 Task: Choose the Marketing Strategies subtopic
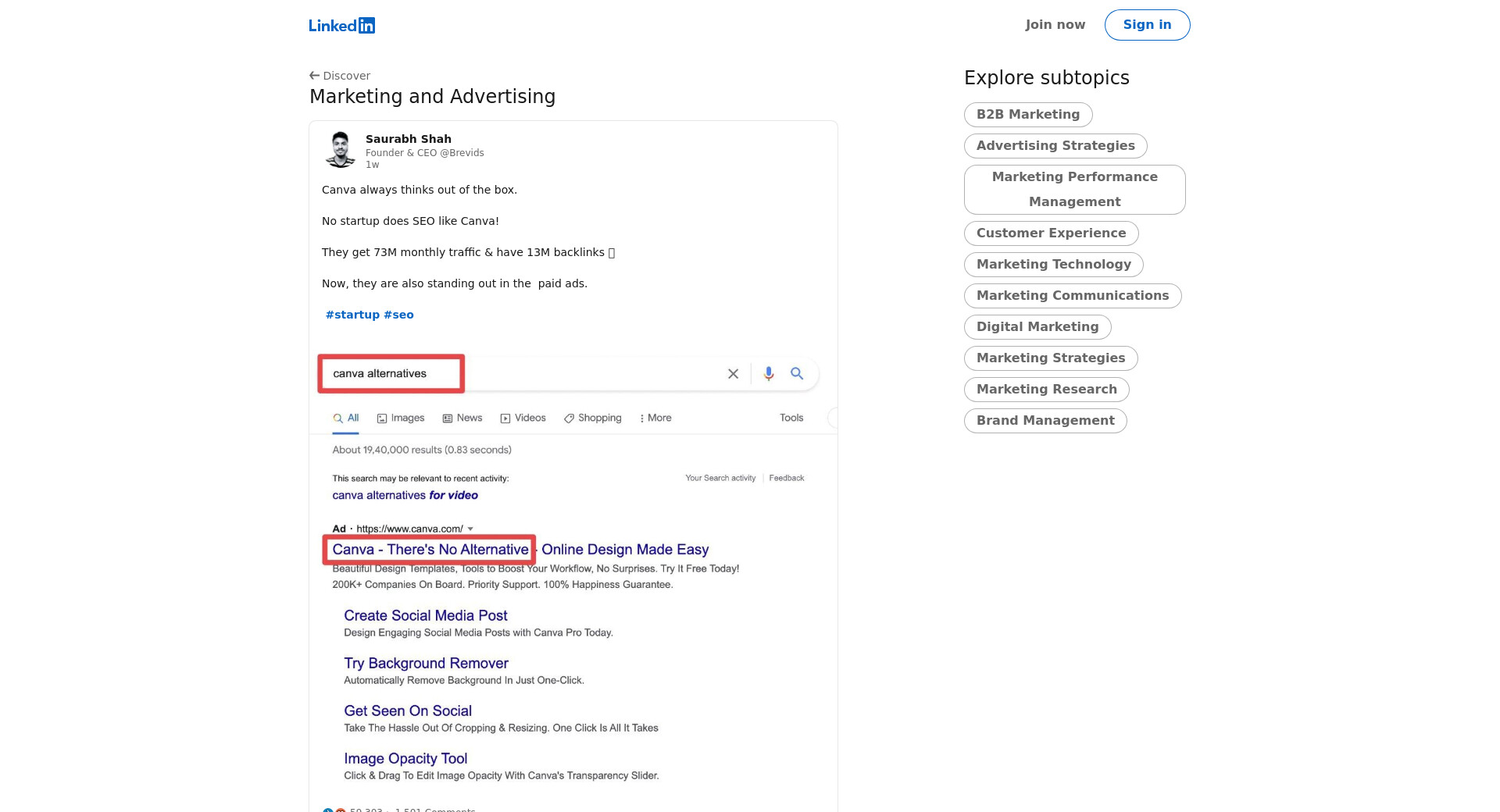tap(1050, 358)
